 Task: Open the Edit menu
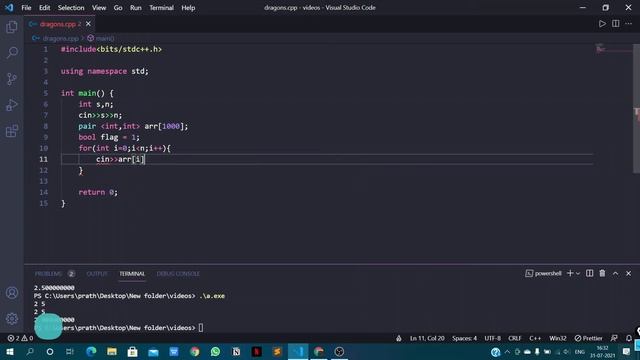pyautogui.click(x=44, y=8)
